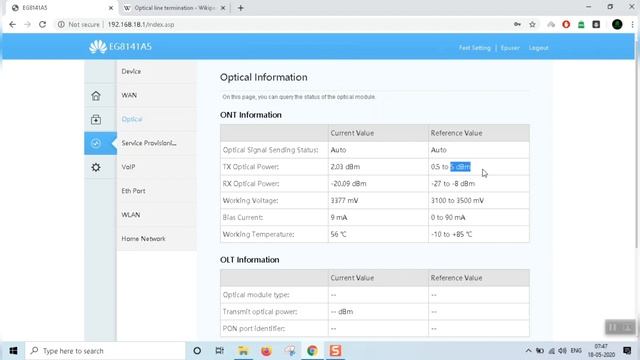Screen dimensions: 640x360
Task: Open the Home Network menu item
Action: point(157,239)
